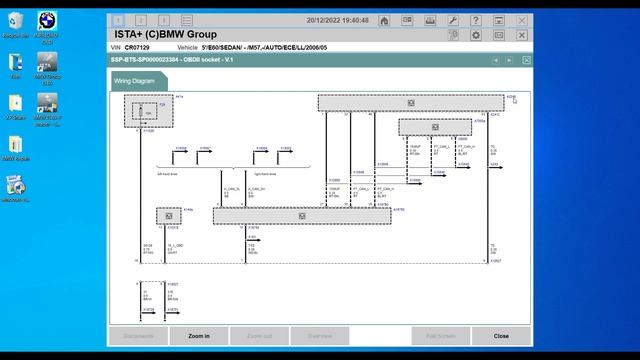Open the installer icon at bottom of desktop
This screenshot has height=360, width=640.
pyautogui.click(x=16, y=189)
